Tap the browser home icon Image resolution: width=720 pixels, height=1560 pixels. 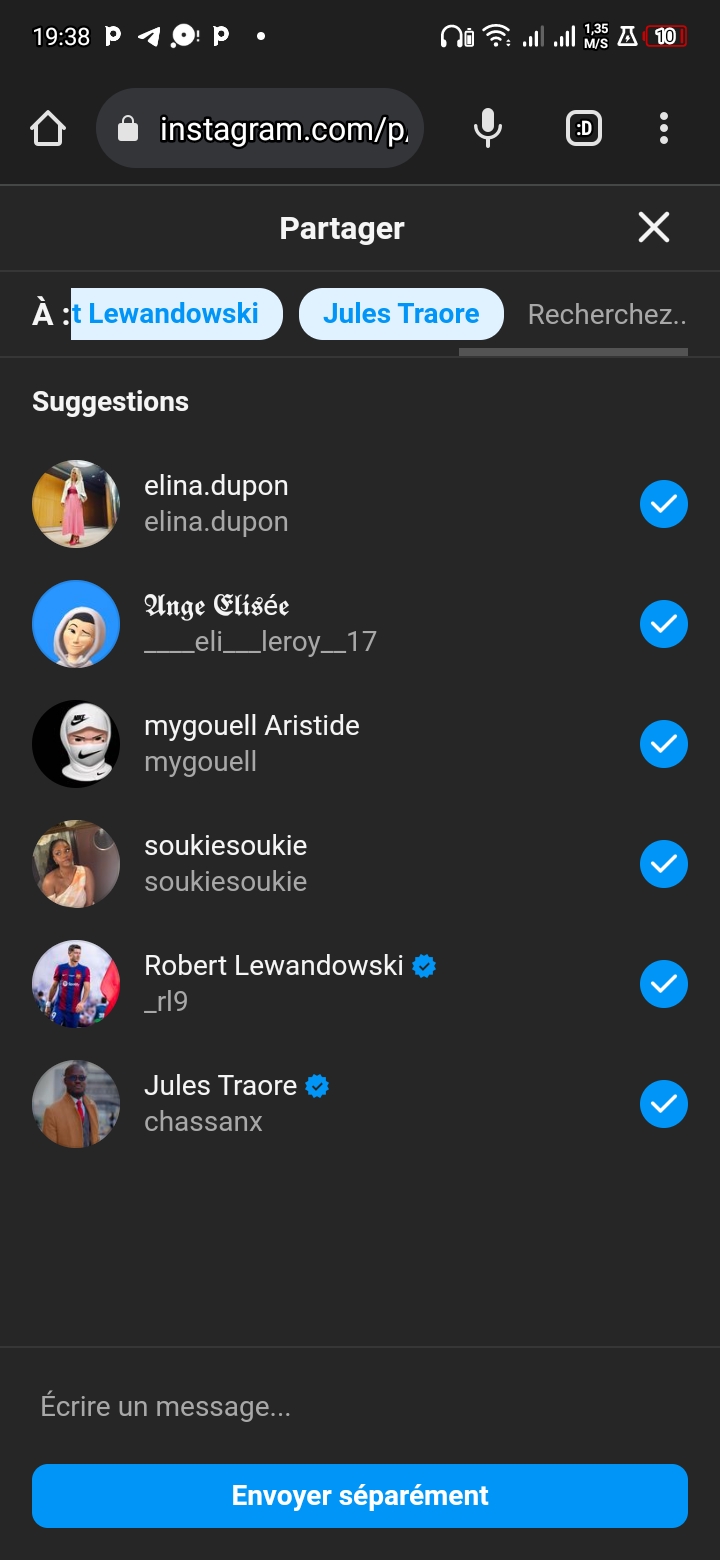(48, 129)
